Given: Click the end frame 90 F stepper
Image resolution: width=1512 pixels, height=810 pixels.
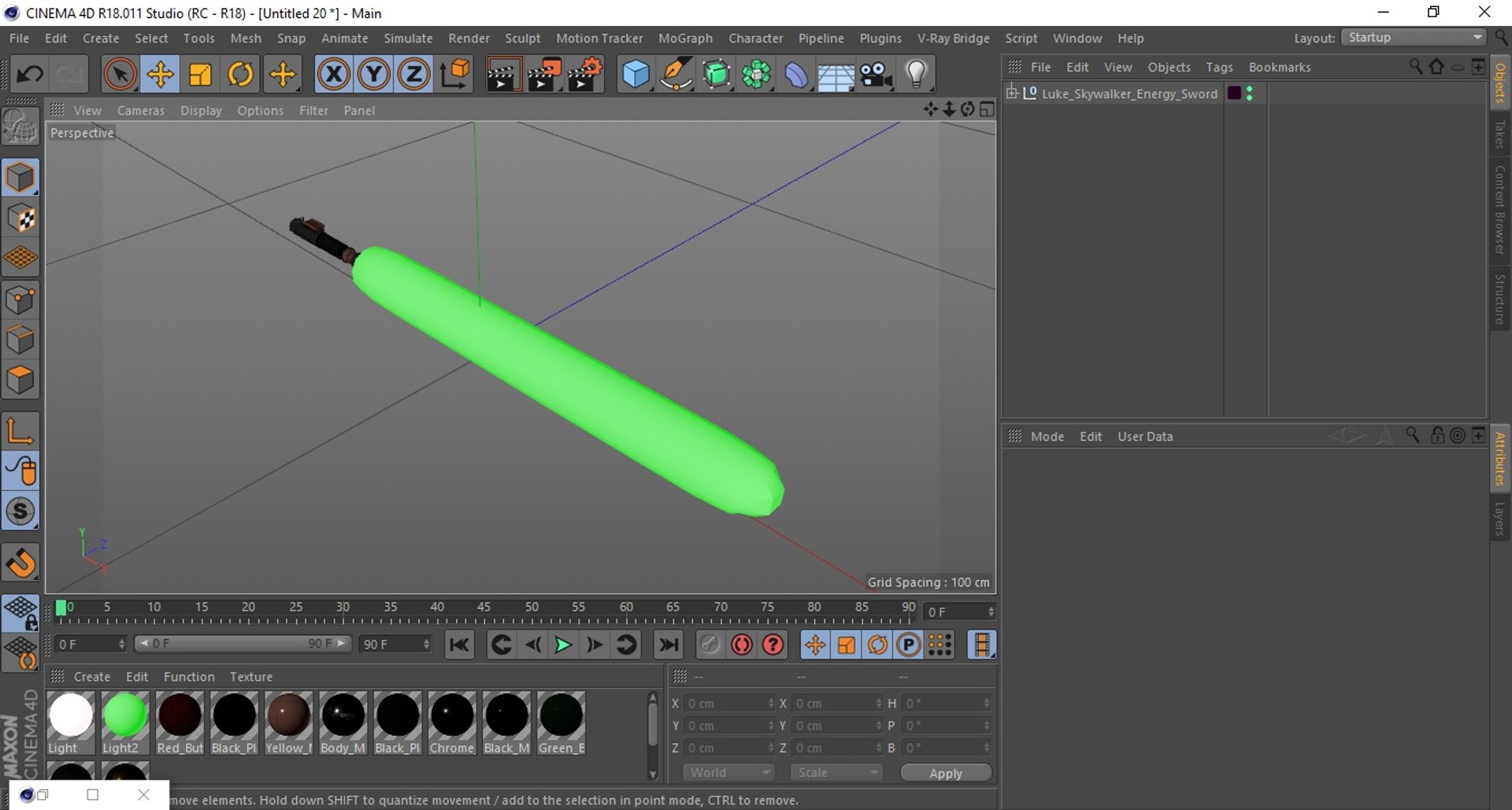Looking at the screenshot, I should point(426,644).
